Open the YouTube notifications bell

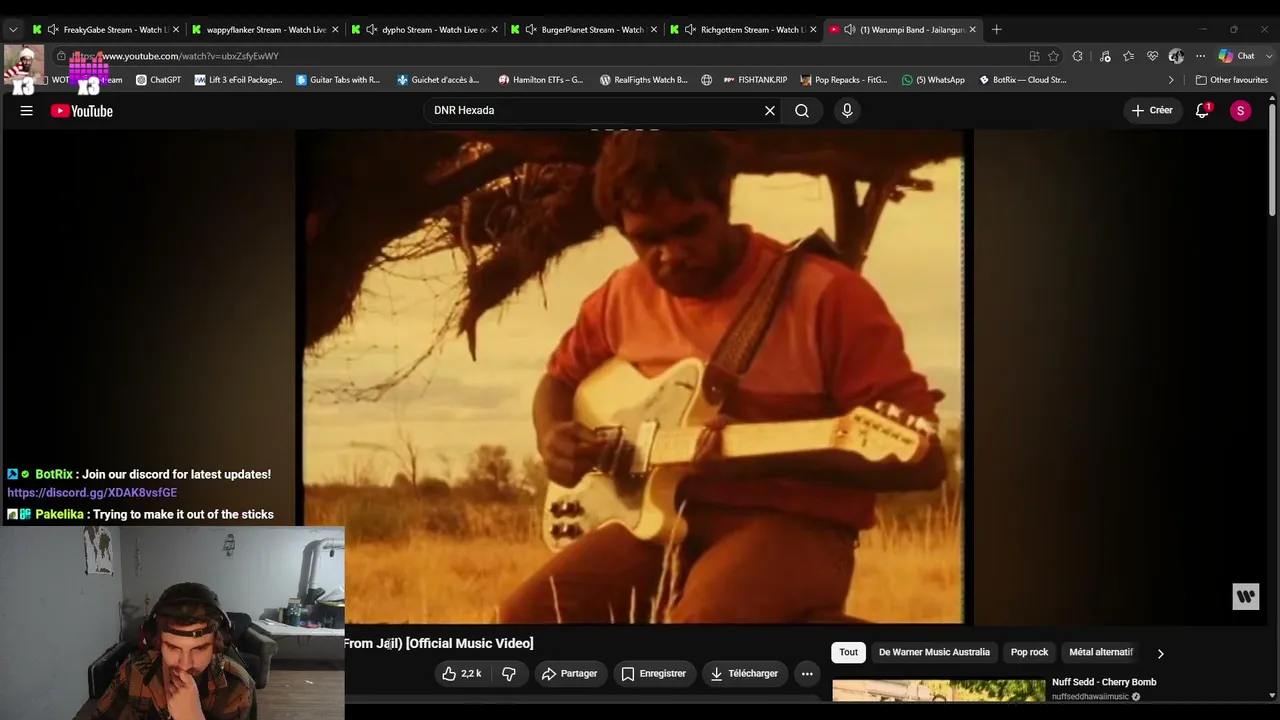[x=1203, y=111]
